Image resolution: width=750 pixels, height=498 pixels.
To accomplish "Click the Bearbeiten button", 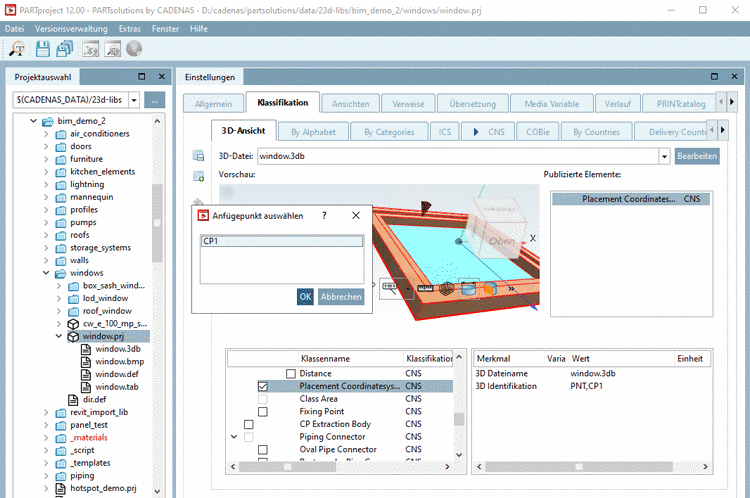I will pyautogui.click(x=697, y=156).
